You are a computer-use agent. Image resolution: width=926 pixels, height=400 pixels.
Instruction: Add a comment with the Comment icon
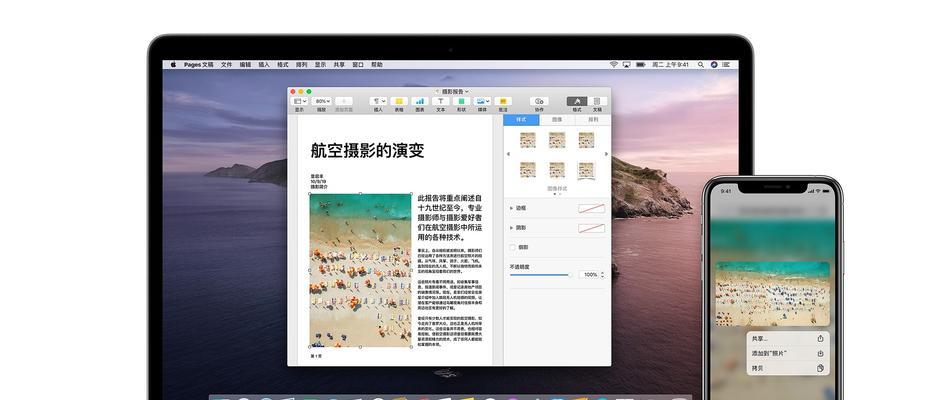pyautogui.click(x=503, y=102)
